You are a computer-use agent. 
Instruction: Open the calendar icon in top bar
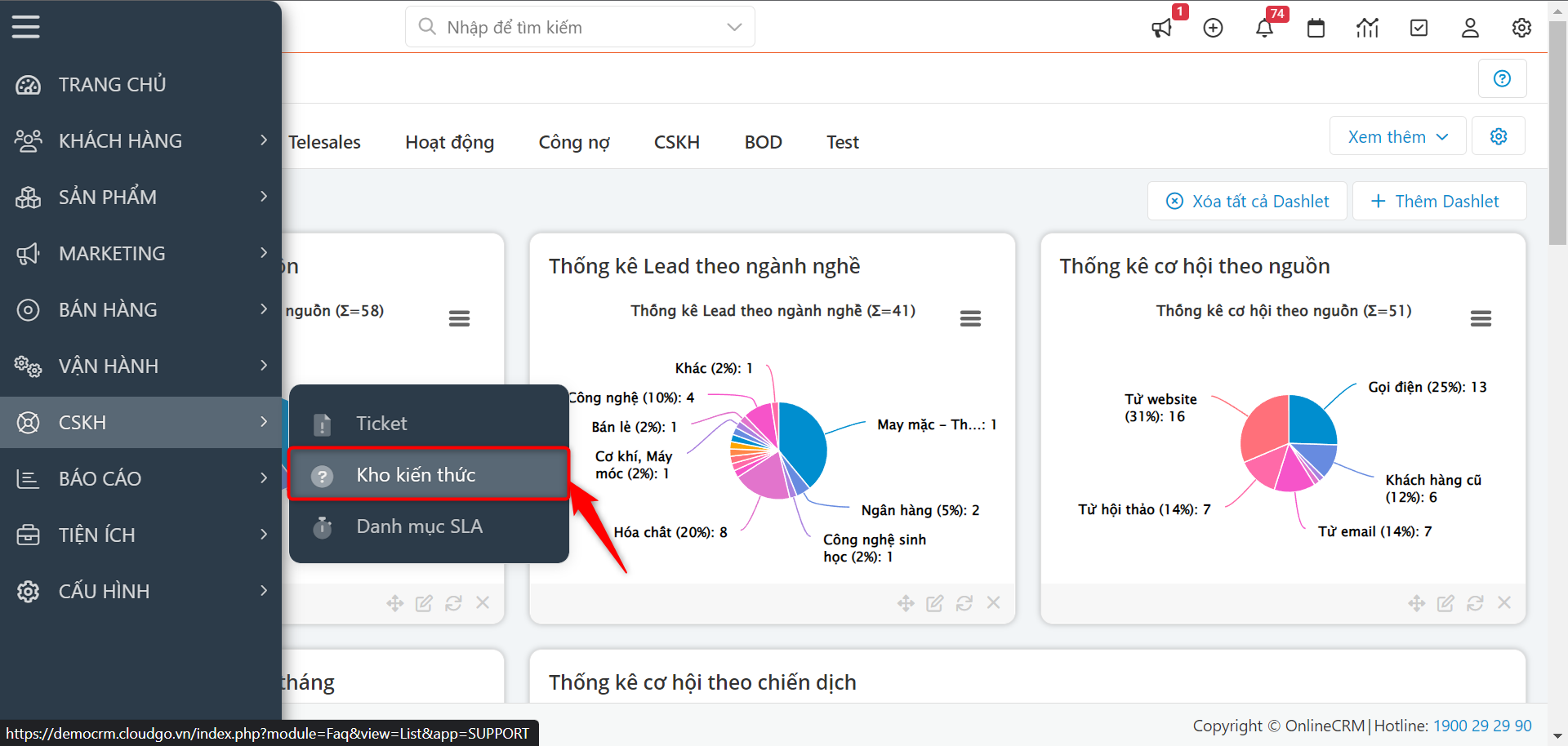pyautogui.click(x=1316, y=29)
